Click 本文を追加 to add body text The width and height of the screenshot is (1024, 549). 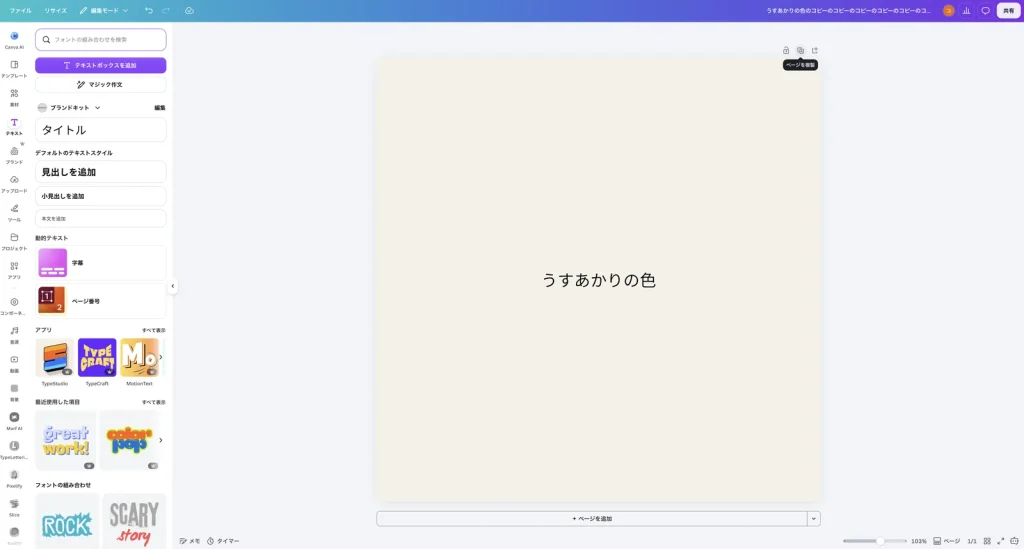pyautogui.click(x=101, y=219)
